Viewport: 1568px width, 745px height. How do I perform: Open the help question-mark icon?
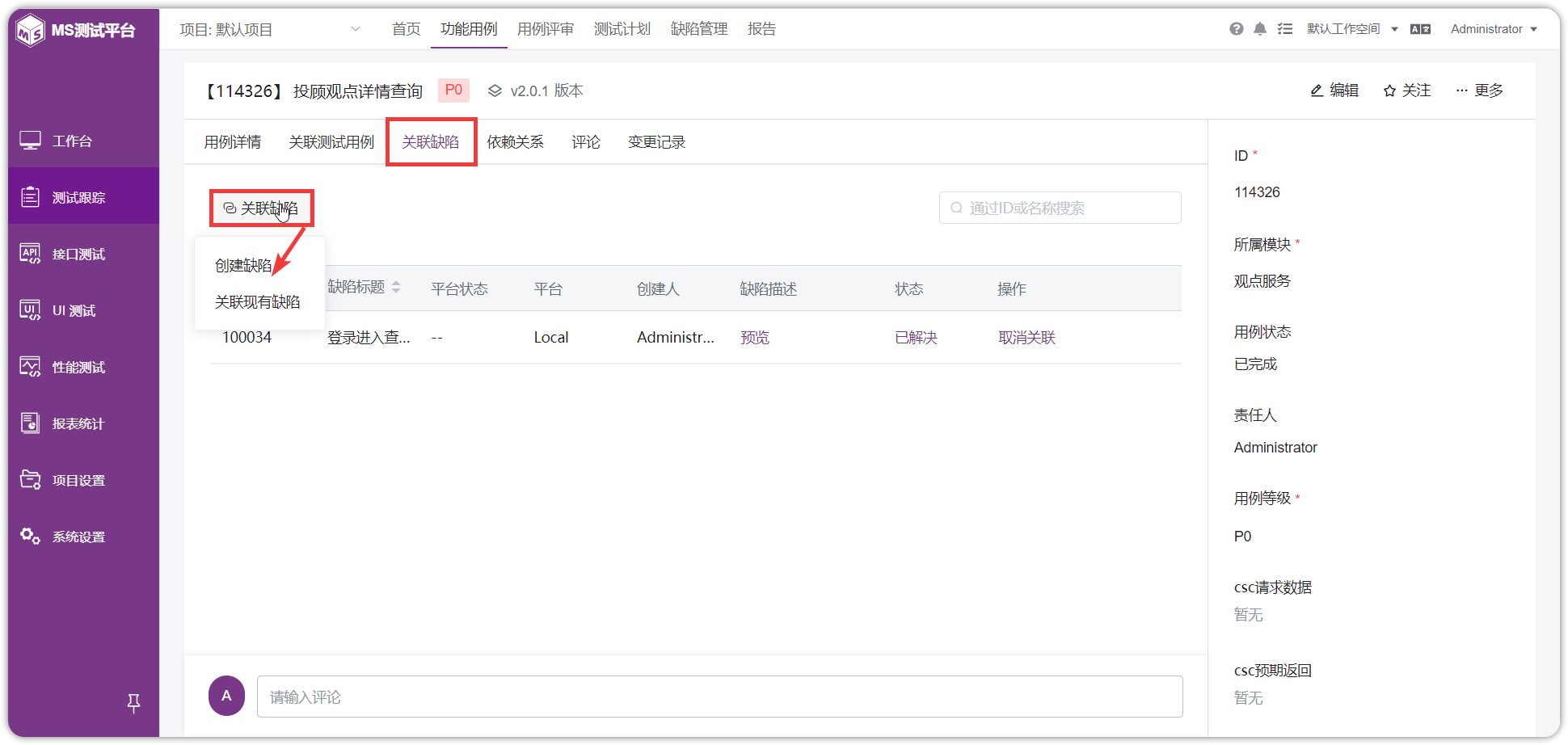pos(1236,29)
